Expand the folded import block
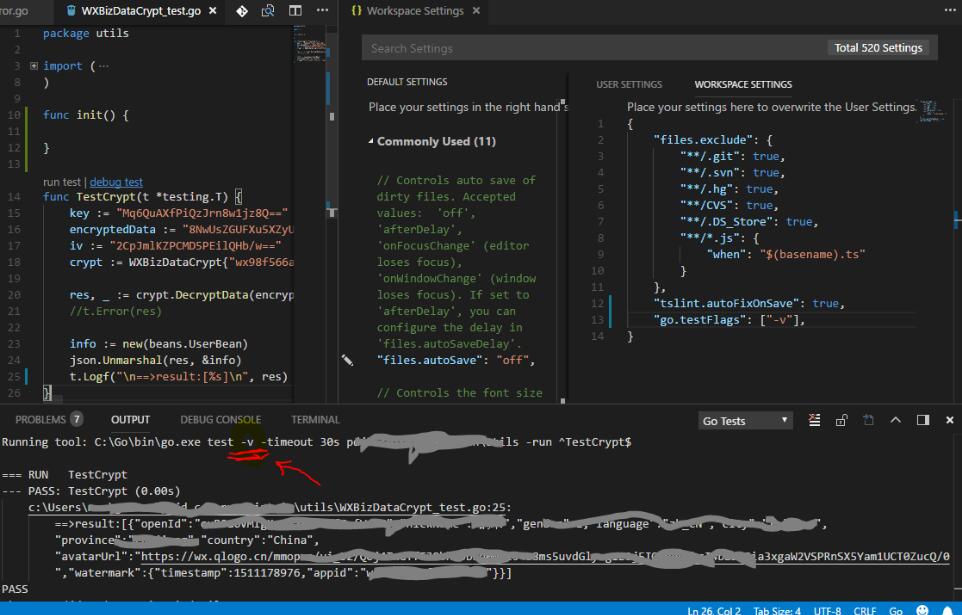Screen dimensions: 962x615 point(35,66)
